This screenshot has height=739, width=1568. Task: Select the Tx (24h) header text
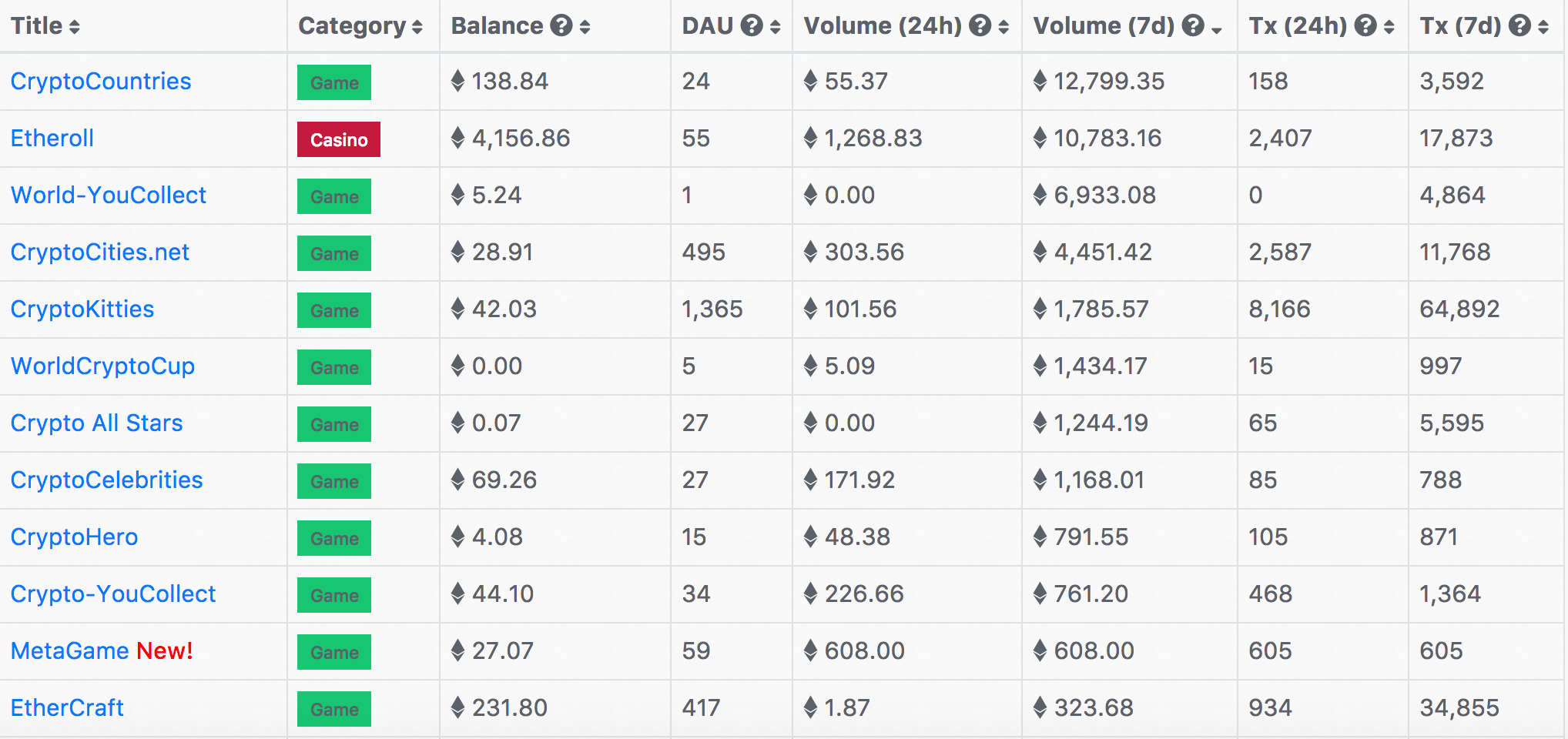coord(1298,26)
